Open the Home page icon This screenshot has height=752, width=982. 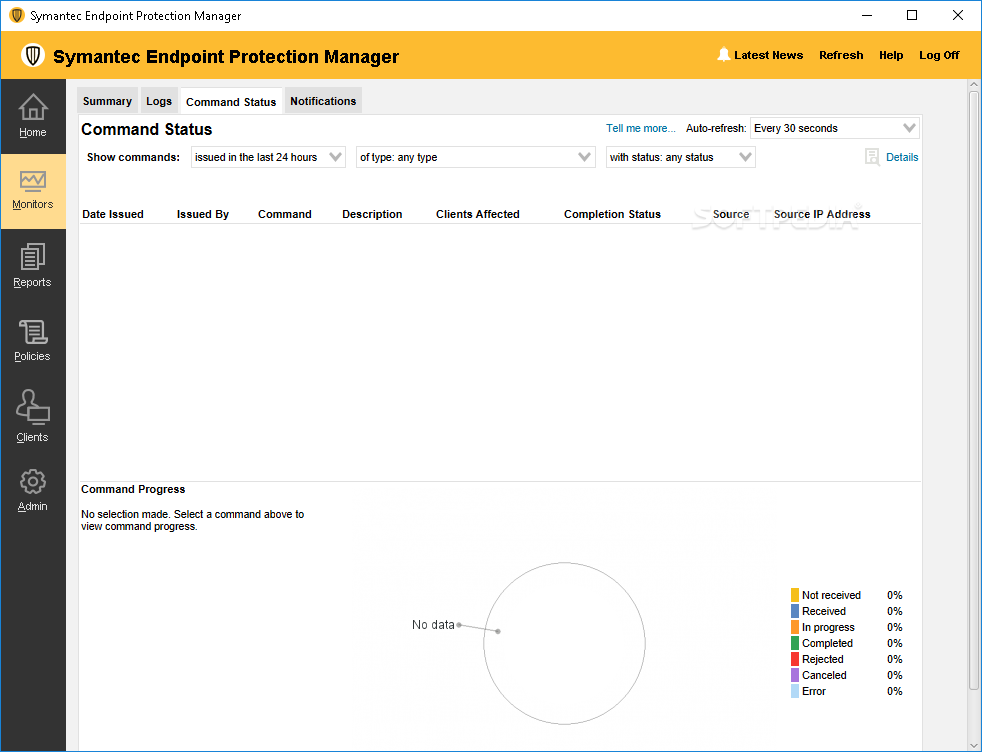pos(33,107)
